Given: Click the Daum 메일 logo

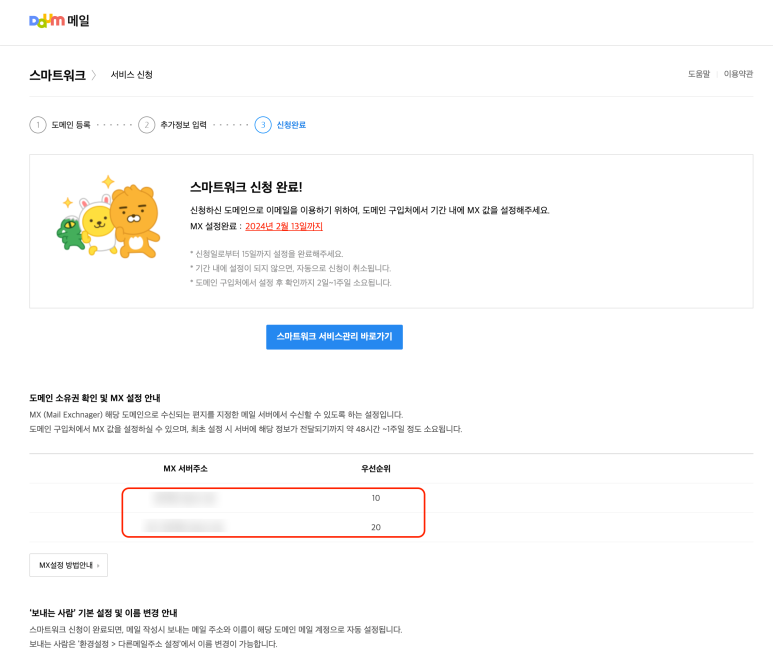Looking at the screenshot, I should (59, 21).
